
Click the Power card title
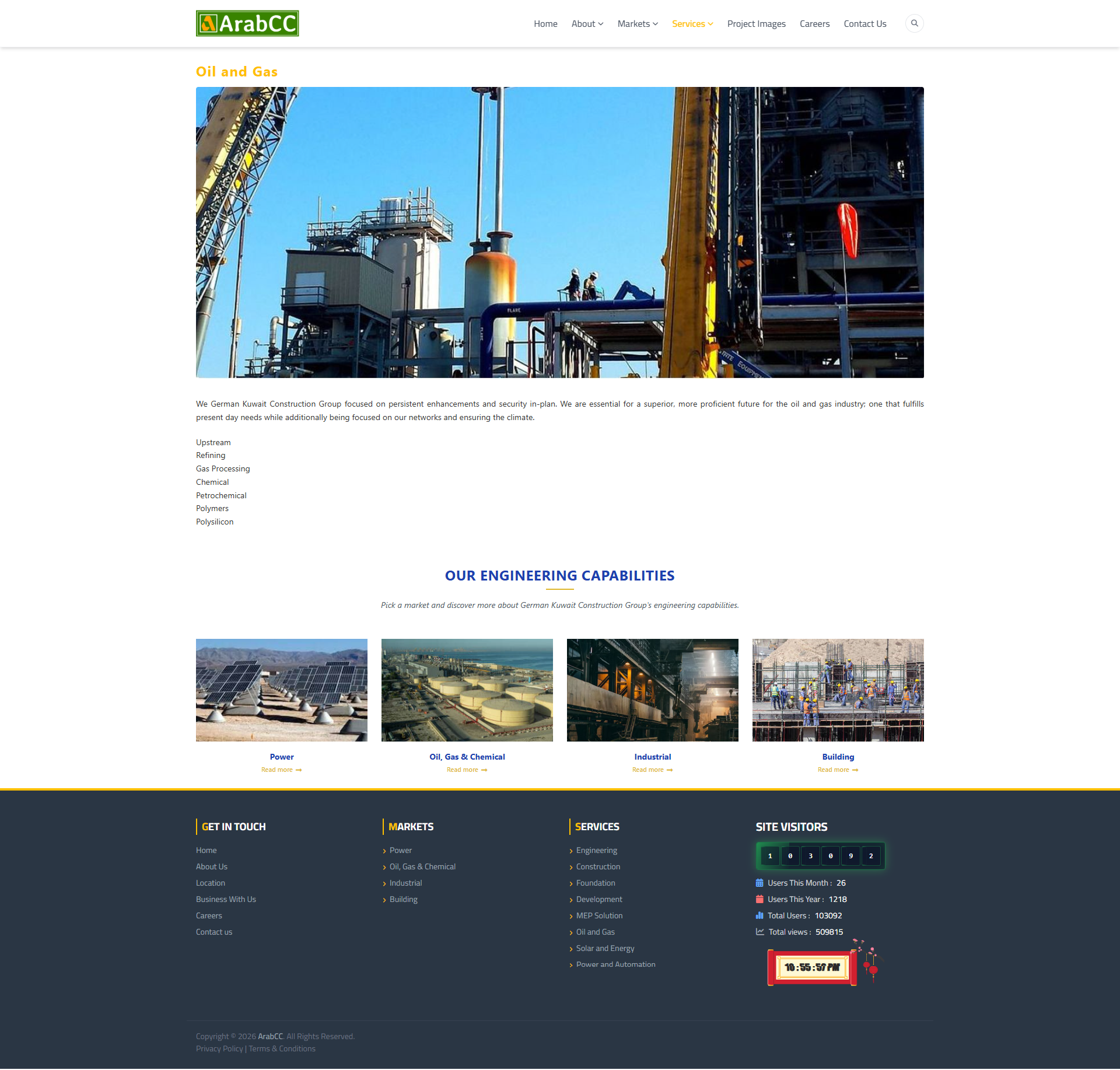tap(282, 757)
